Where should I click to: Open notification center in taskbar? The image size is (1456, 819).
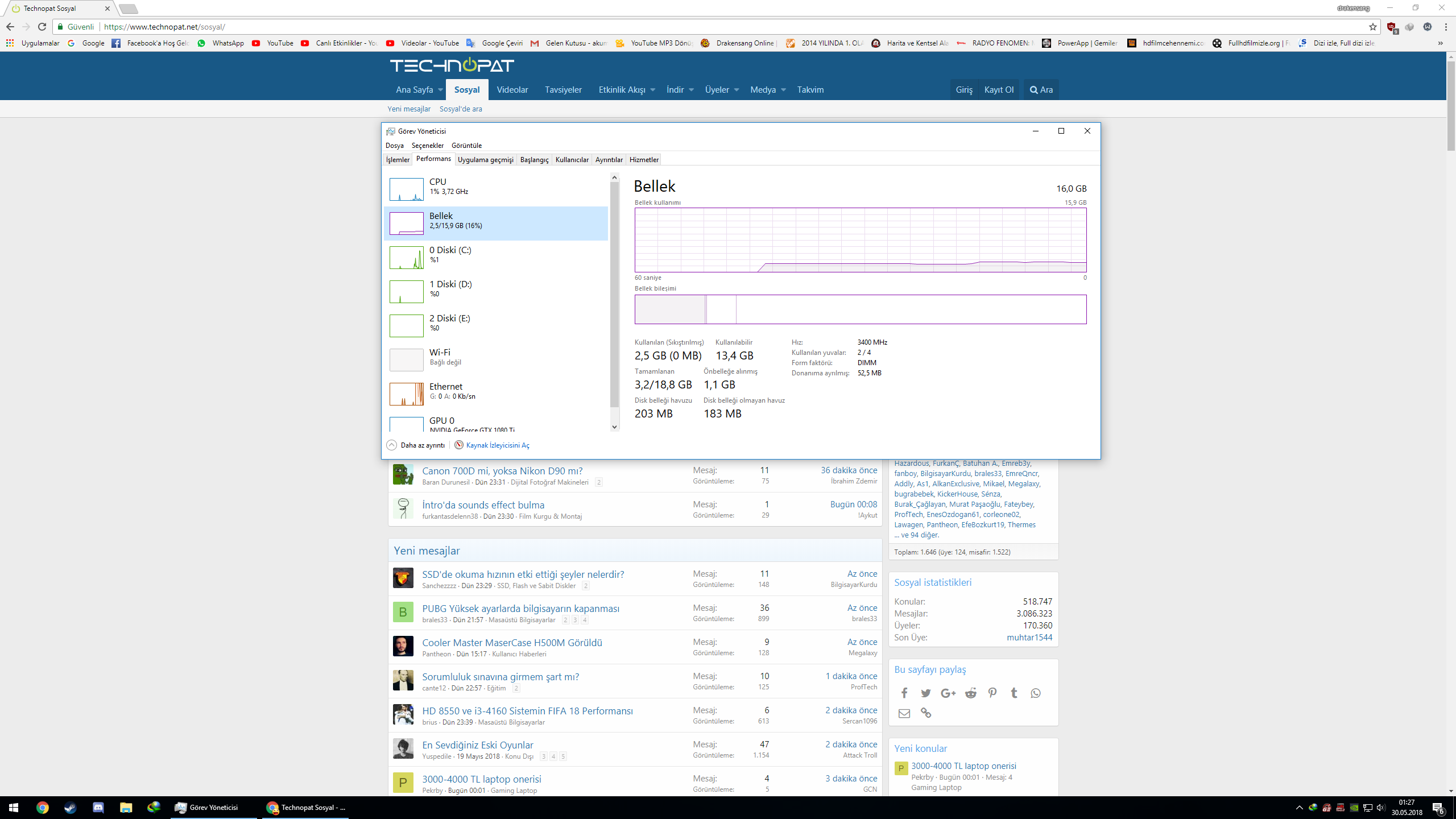tap(1439, 808)
